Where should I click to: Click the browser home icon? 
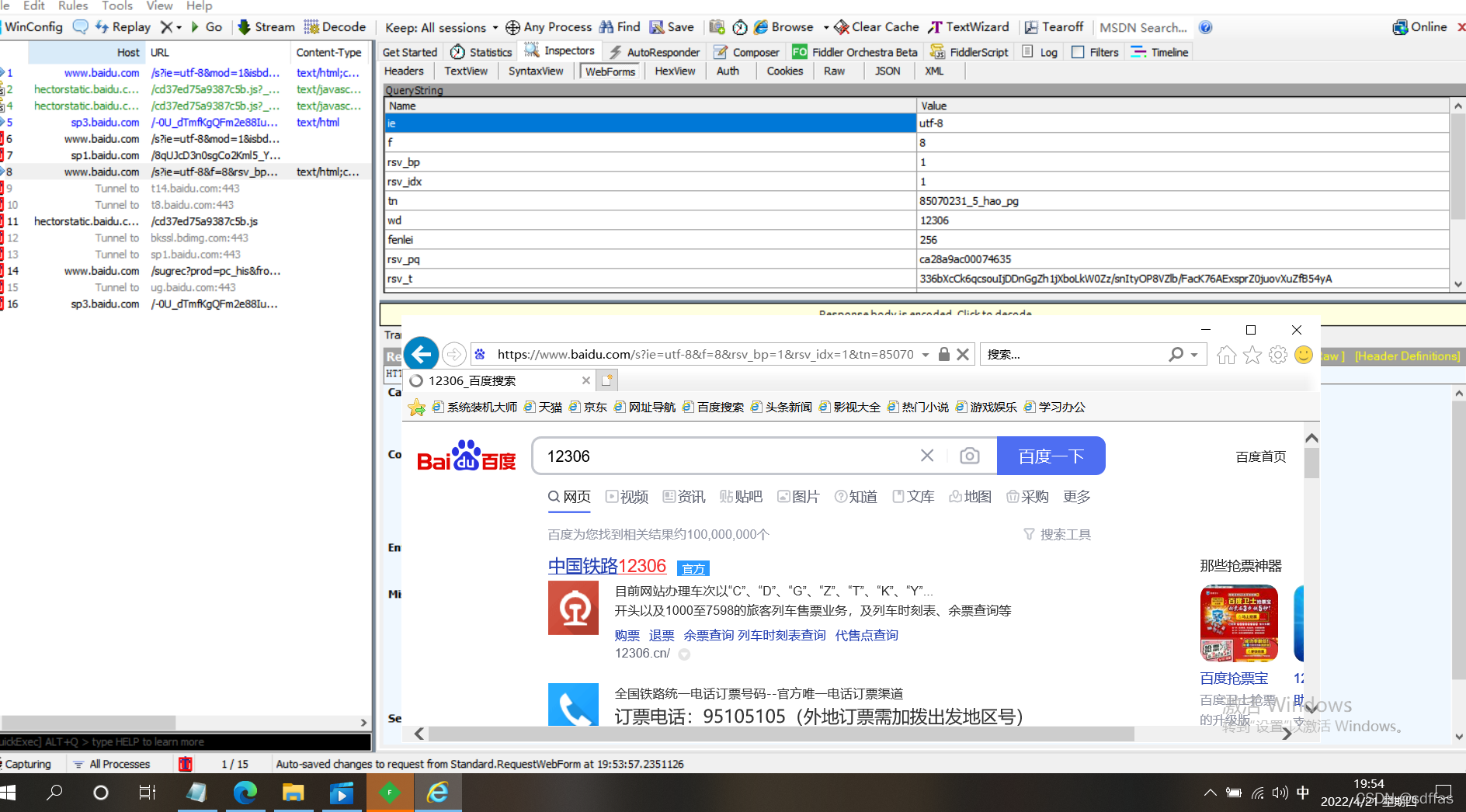tap(1226, 355)
